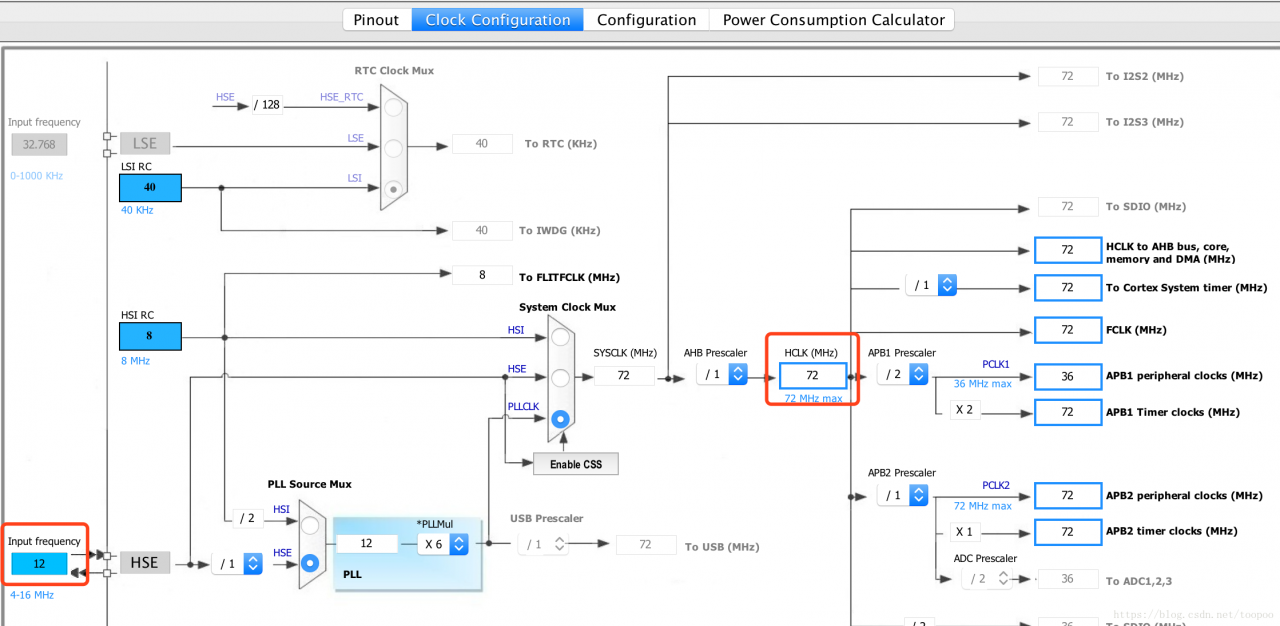Click the LSI RC 40 block
Screen dimensions: 1280x626
(150, 188)
